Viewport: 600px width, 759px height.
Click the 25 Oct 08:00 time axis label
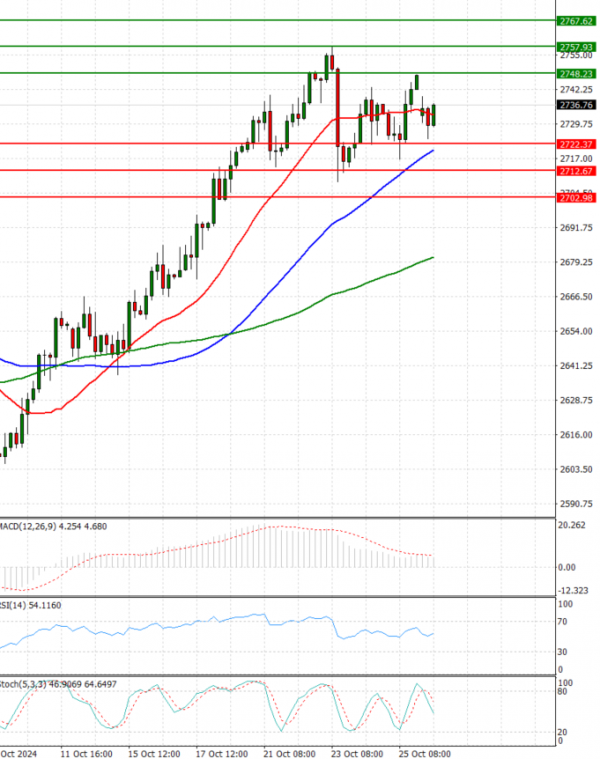pos(424,754)
